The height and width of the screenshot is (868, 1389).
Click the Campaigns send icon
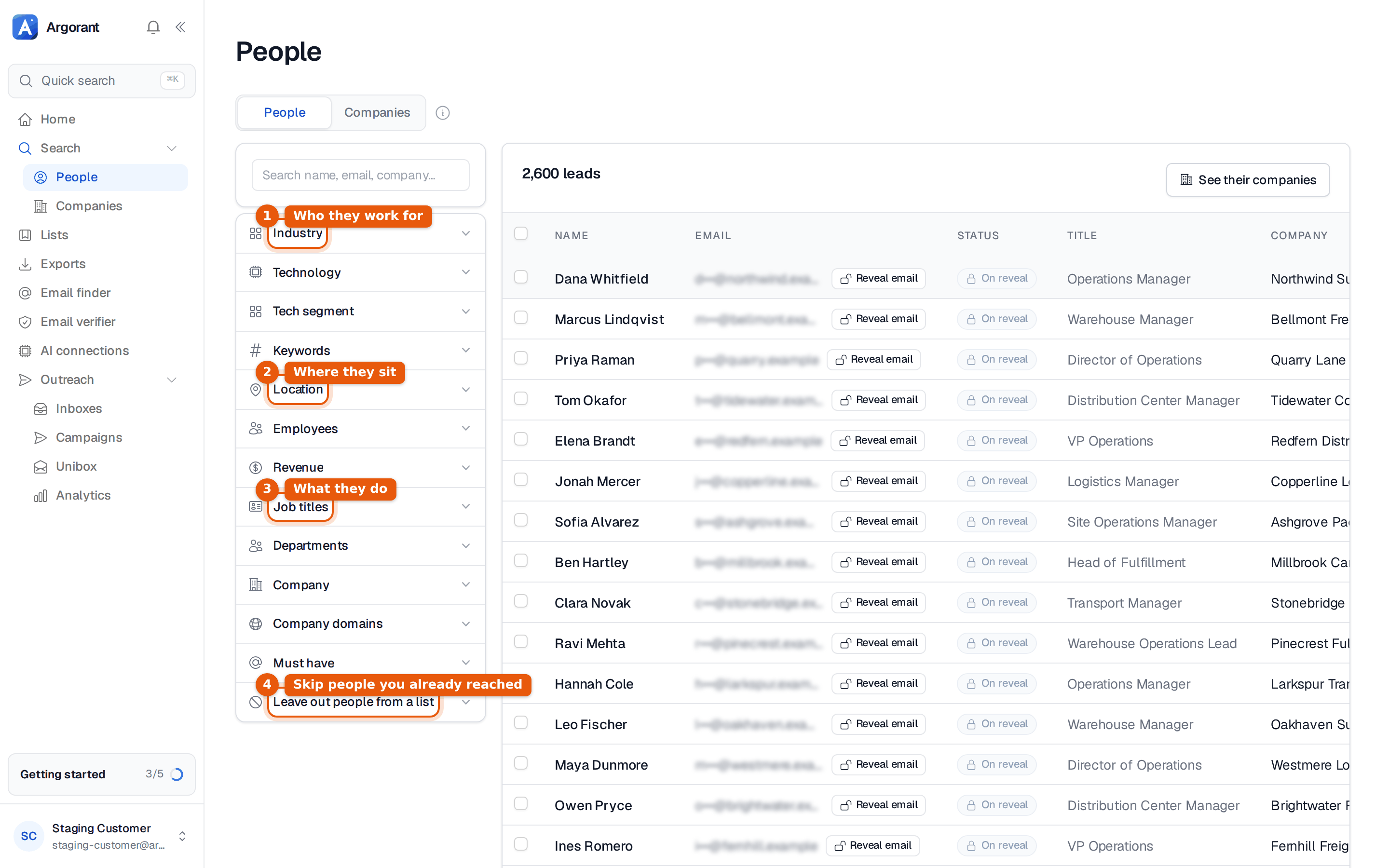click(x=40, y=437)
